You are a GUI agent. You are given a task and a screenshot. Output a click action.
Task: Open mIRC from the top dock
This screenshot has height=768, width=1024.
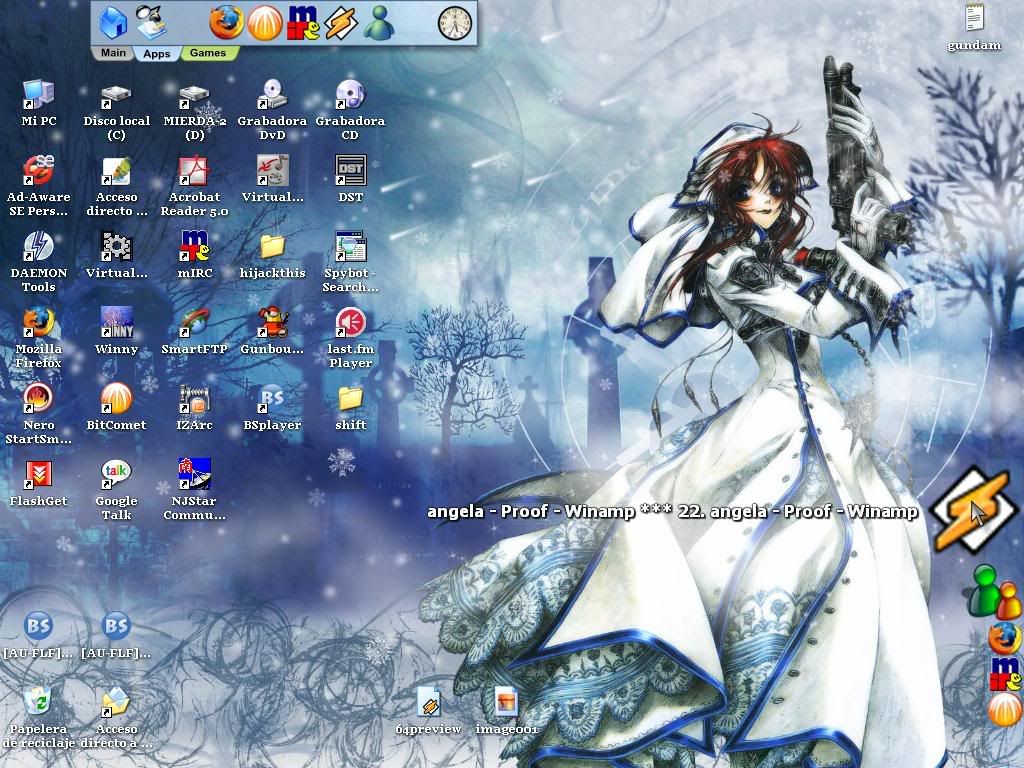coord(304,23)
